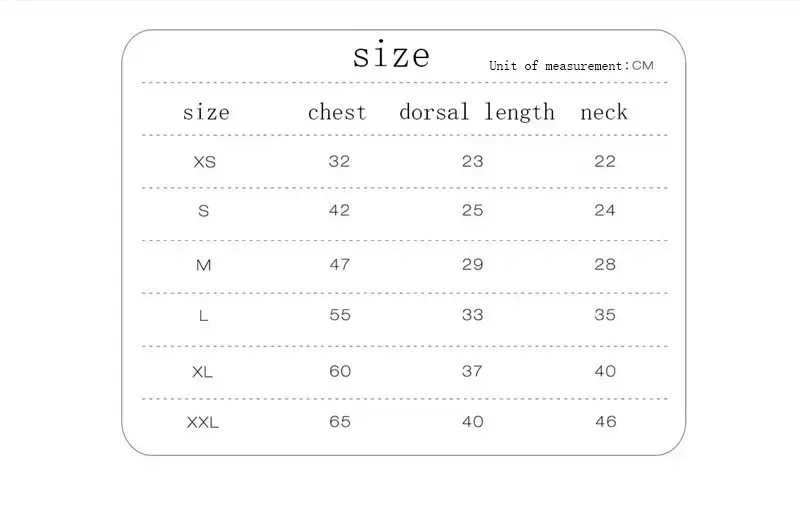800x509 pixels.
Task: Click the M size row label
Action: (204, 265)
